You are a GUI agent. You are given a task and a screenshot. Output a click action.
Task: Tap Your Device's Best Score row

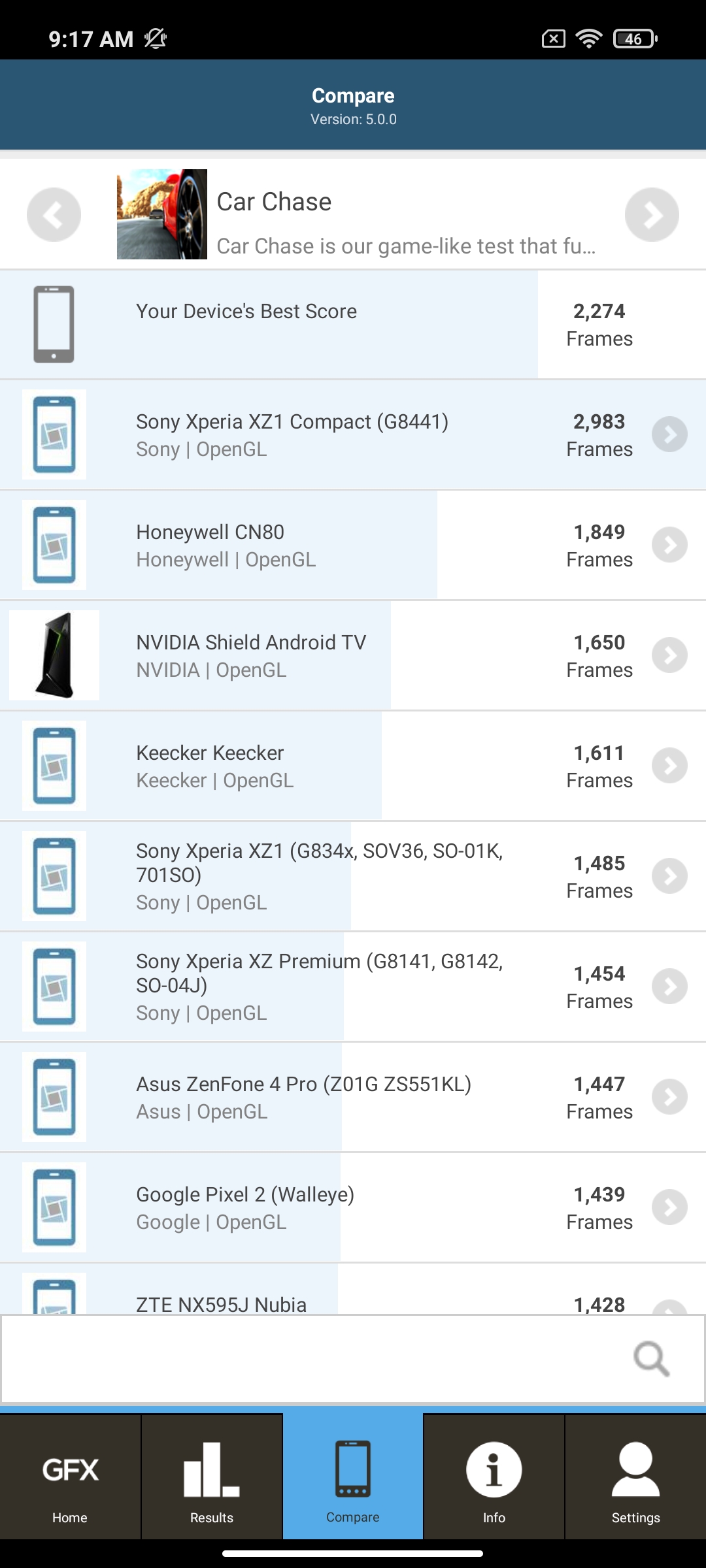pos(268,324)
